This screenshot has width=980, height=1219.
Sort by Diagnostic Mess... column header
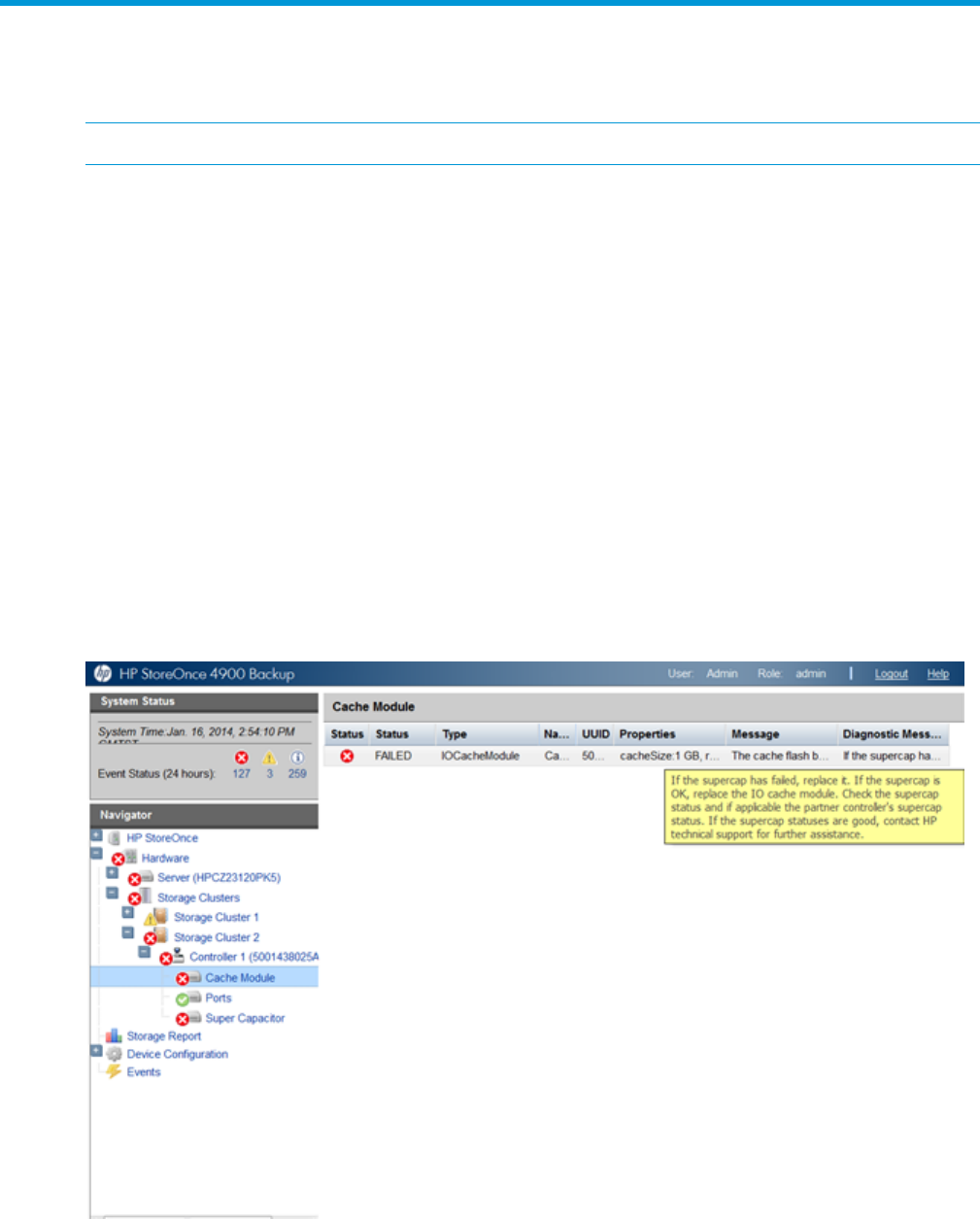(x=893, y=734)
